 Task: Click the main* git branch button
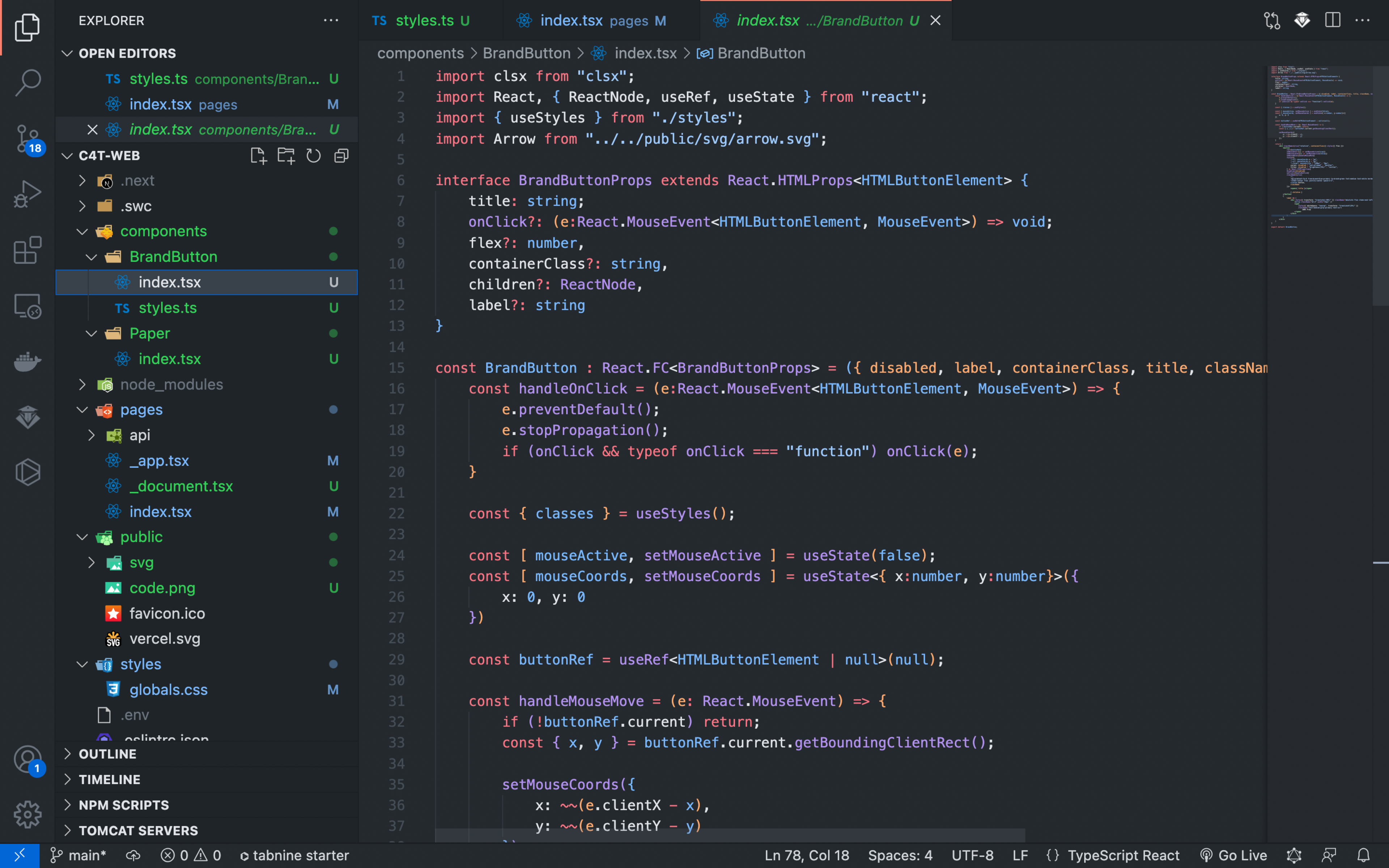coord(78,855)
